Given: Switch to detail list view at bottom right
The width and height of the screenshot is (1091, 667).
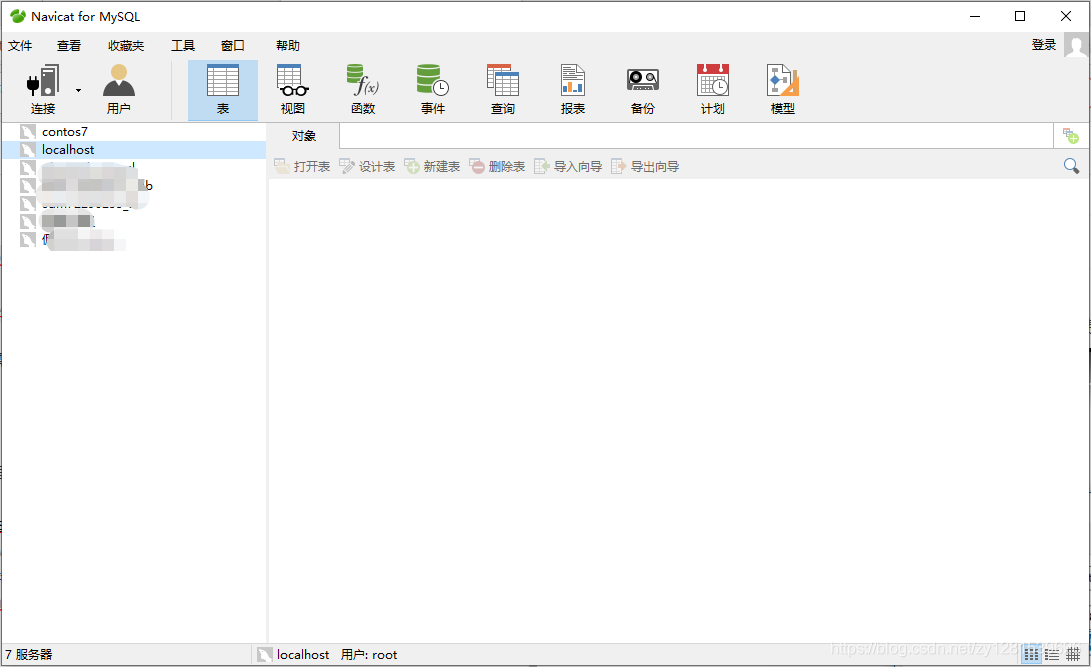Looking at the screenshot, I should 1054,654.
